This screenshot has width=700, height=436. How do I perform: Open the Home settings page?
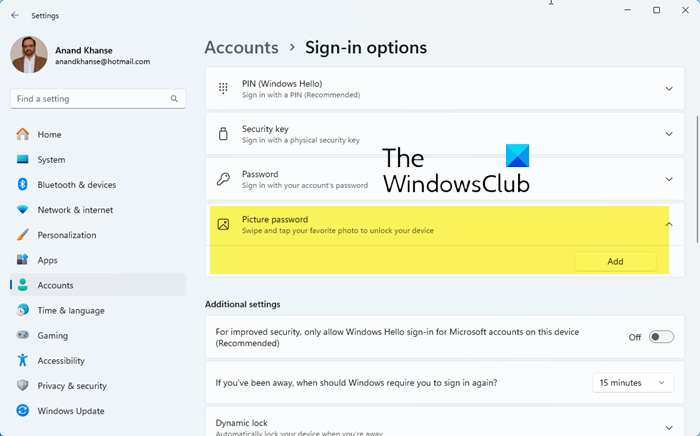50,135
